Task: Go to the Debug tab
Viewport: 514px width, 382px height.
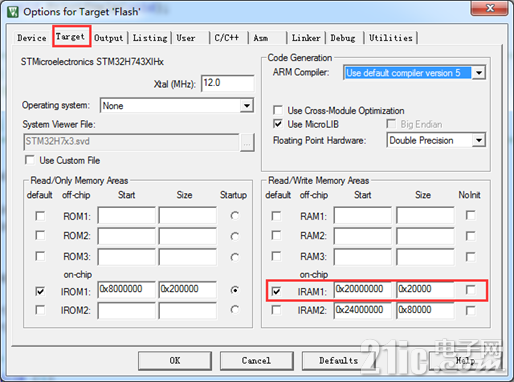Action: coord(343,38)
